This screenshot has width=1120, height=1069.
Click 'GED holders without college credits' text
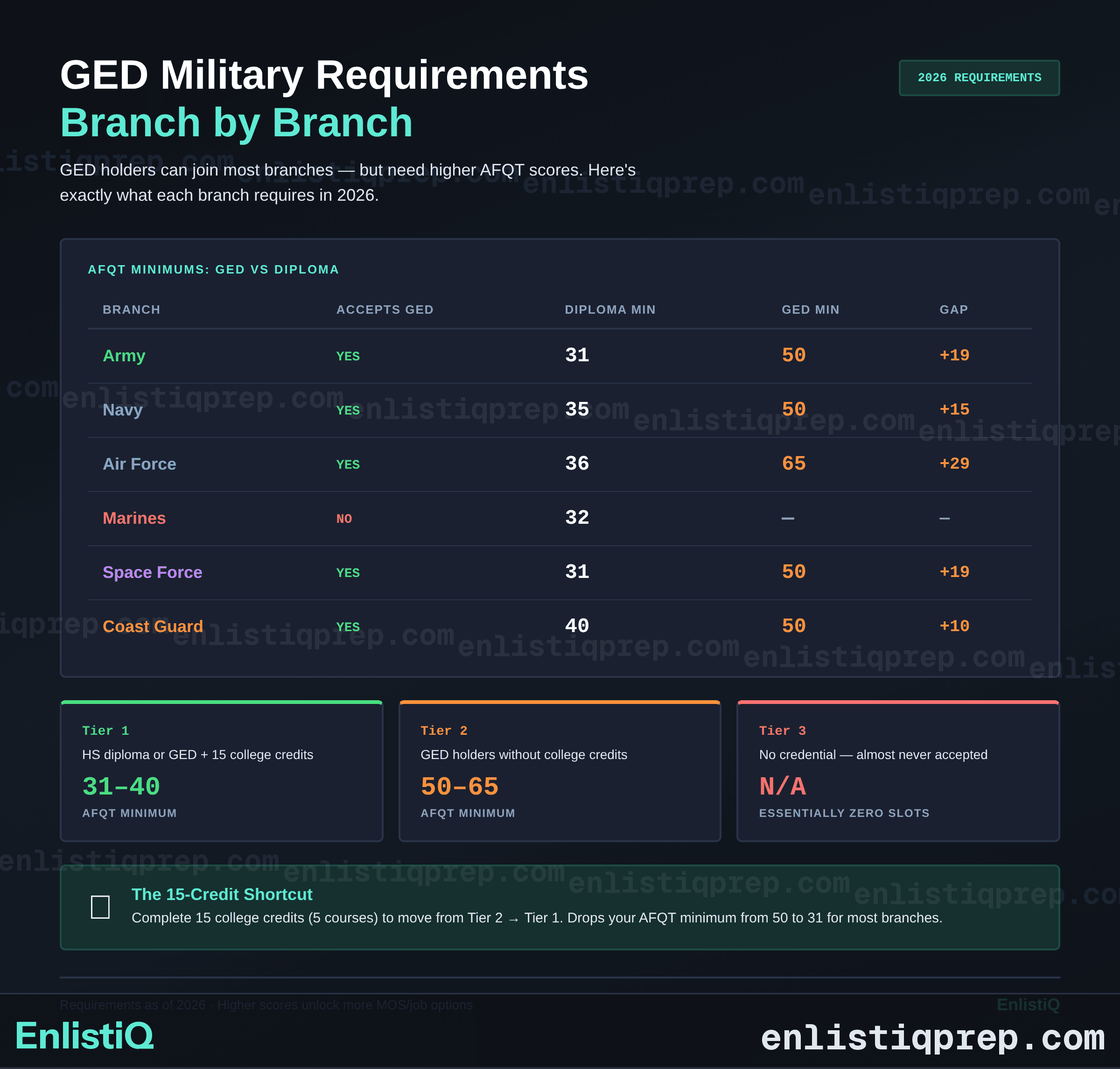point(524,754)
